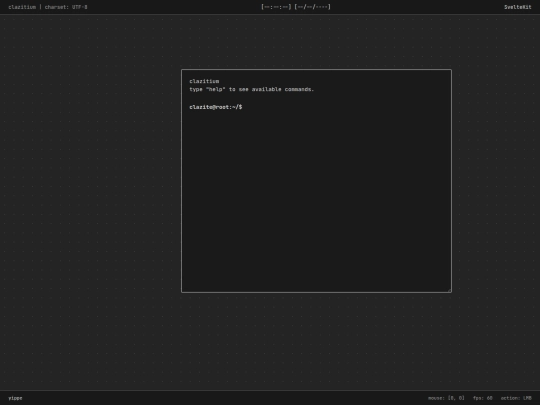The height and width of the screenshot is (405, 540).
Task: Click the action: LMB status indicator
Action: point(516,398)
